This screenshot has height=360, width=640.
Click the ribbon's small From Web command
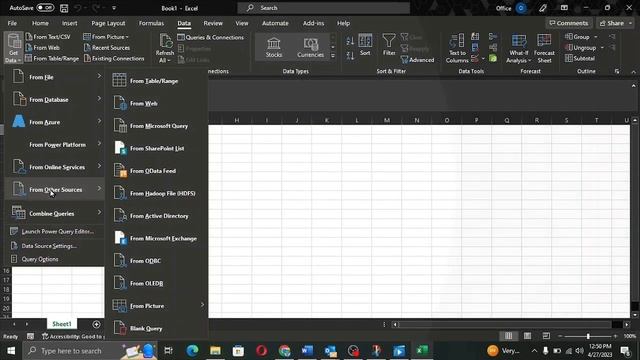(x=42, y=48)
